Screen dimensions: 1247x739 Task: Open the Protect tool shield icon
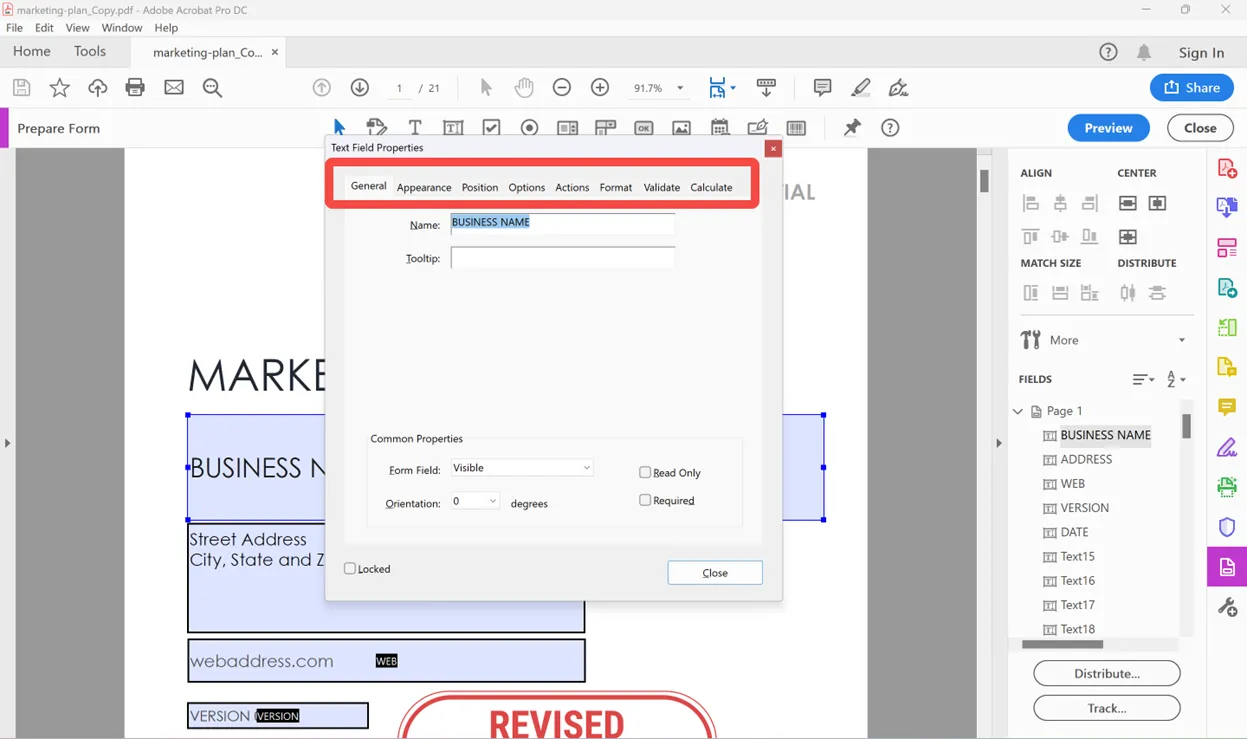1227,526
